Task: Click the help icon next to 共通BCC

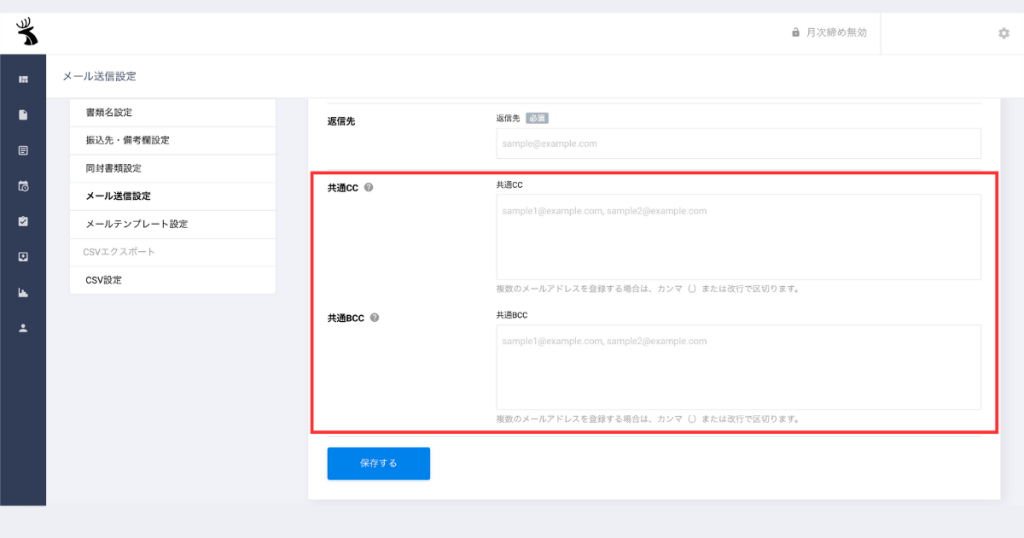Action: coord(374,318)
